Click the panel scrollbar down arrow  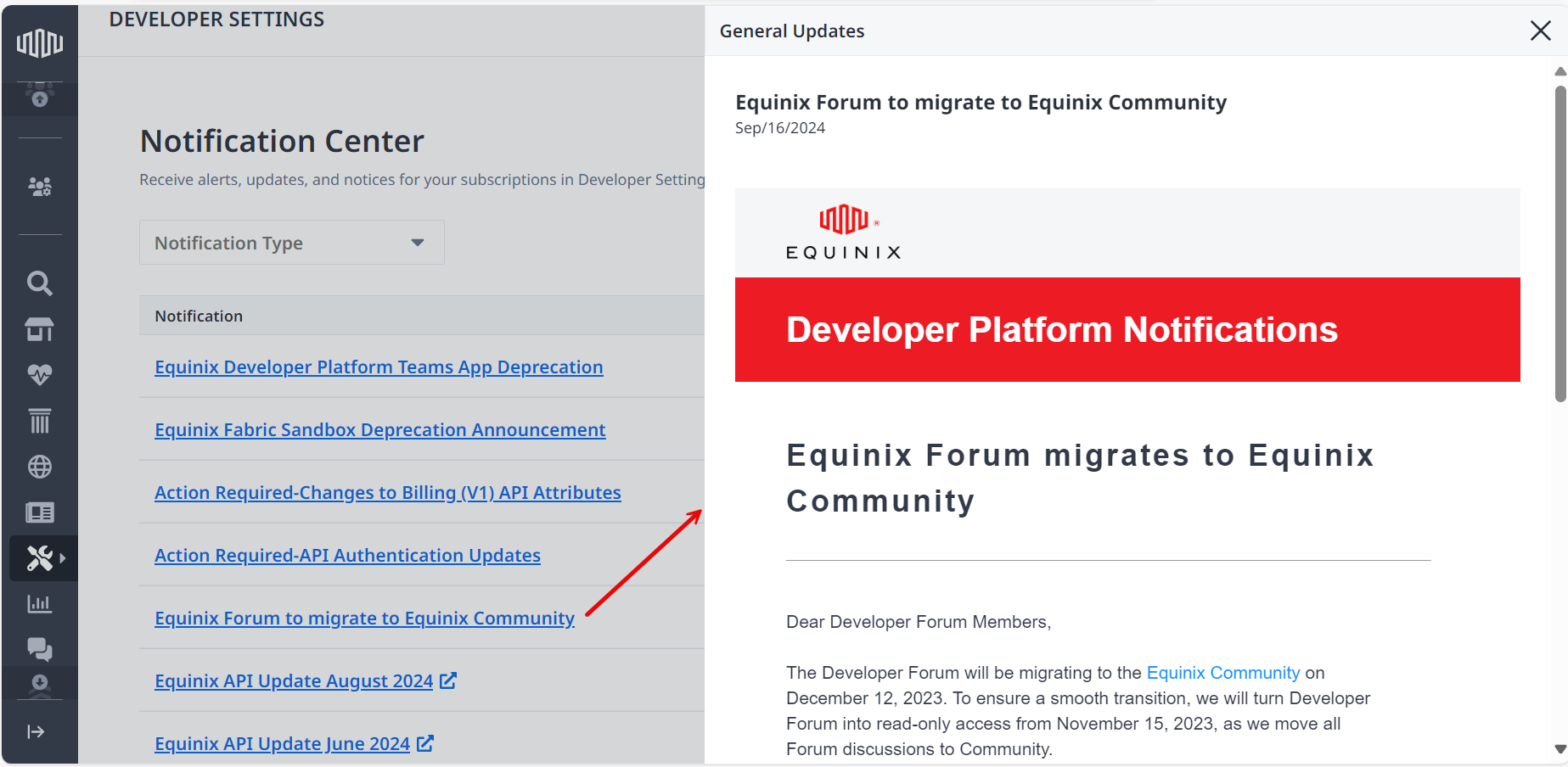click(1560, 749)
